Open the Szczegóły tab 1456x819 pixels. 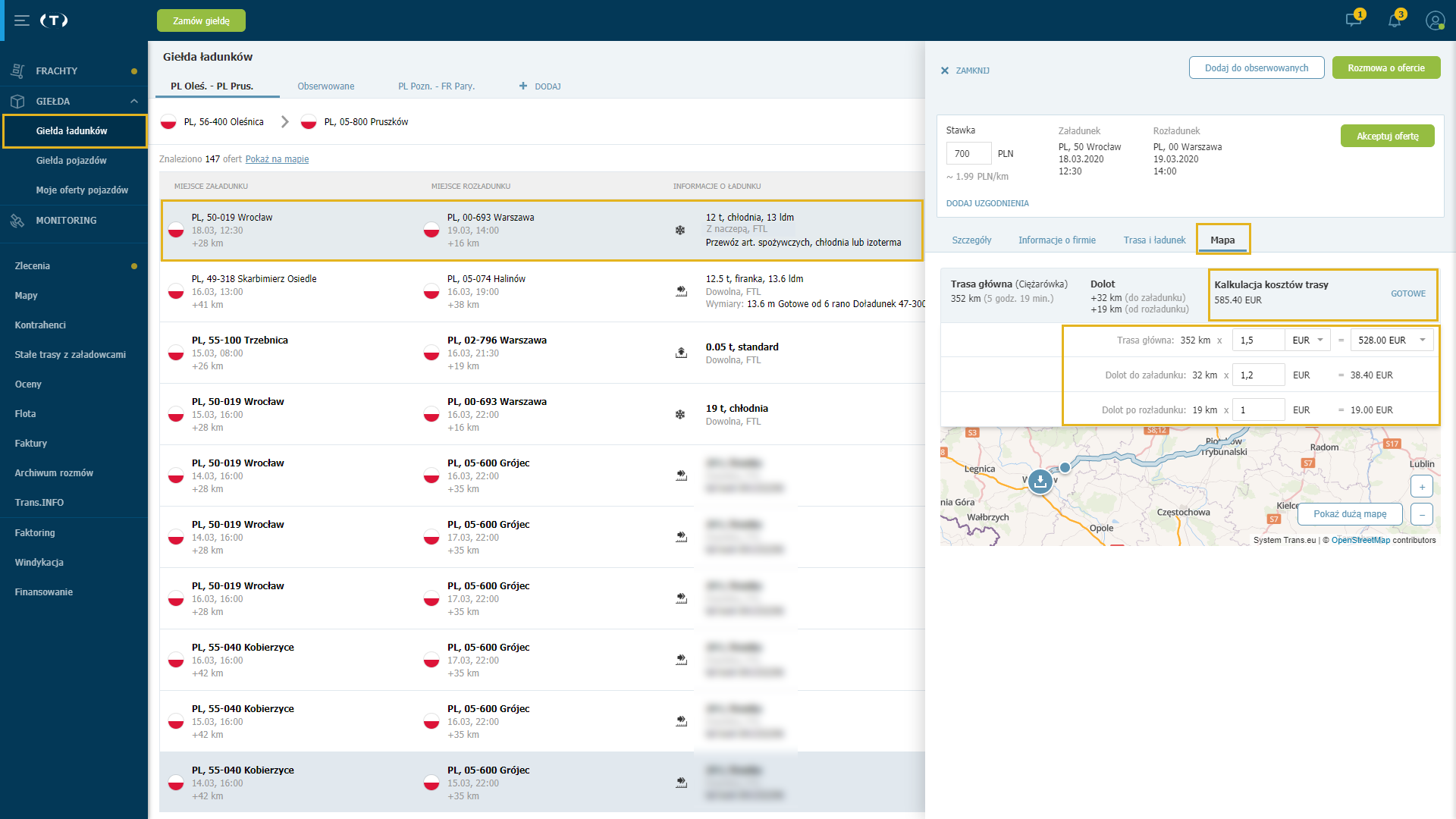click(971, 240)
